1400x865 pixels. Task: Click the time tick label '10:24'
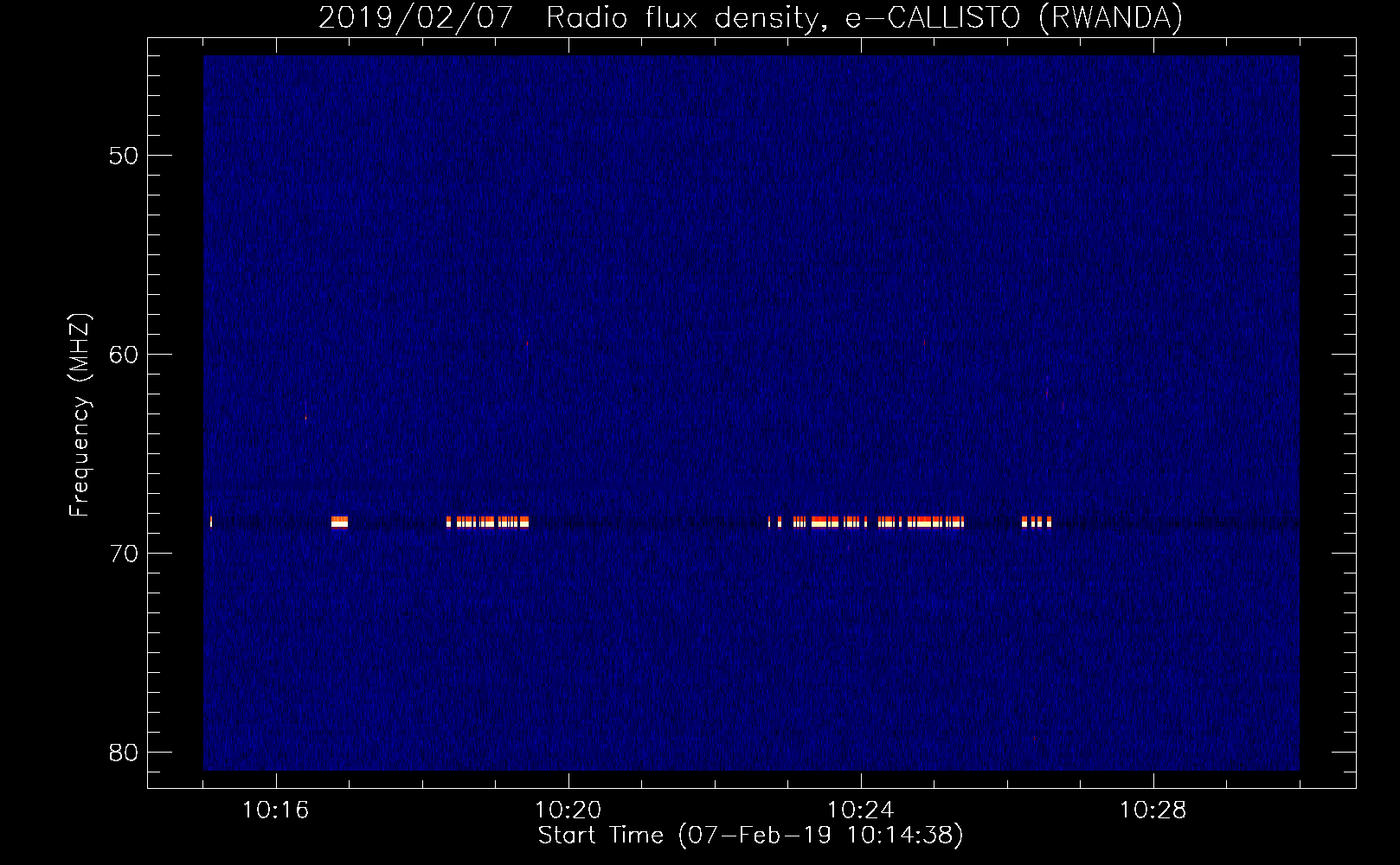tap(860, 811)
